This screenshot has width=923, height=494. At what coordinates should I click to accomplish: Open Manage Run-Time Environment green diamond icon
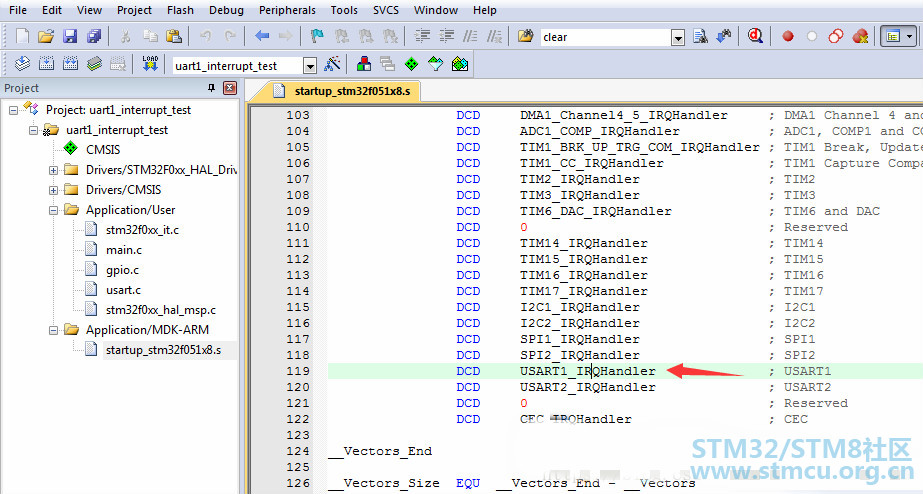tap(411, 64)
